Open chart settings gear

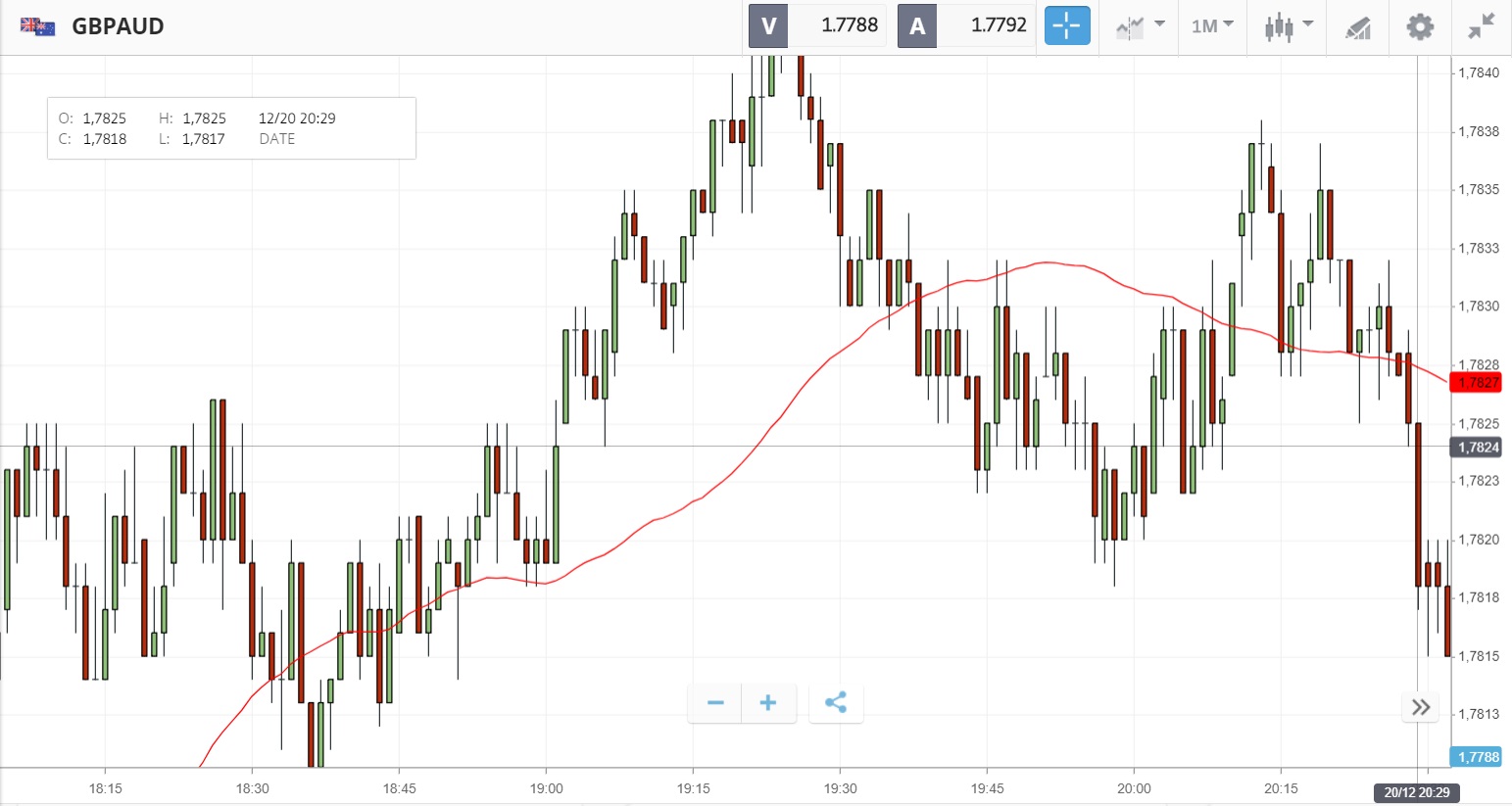pyautogui.click(x=1420, y=26)
